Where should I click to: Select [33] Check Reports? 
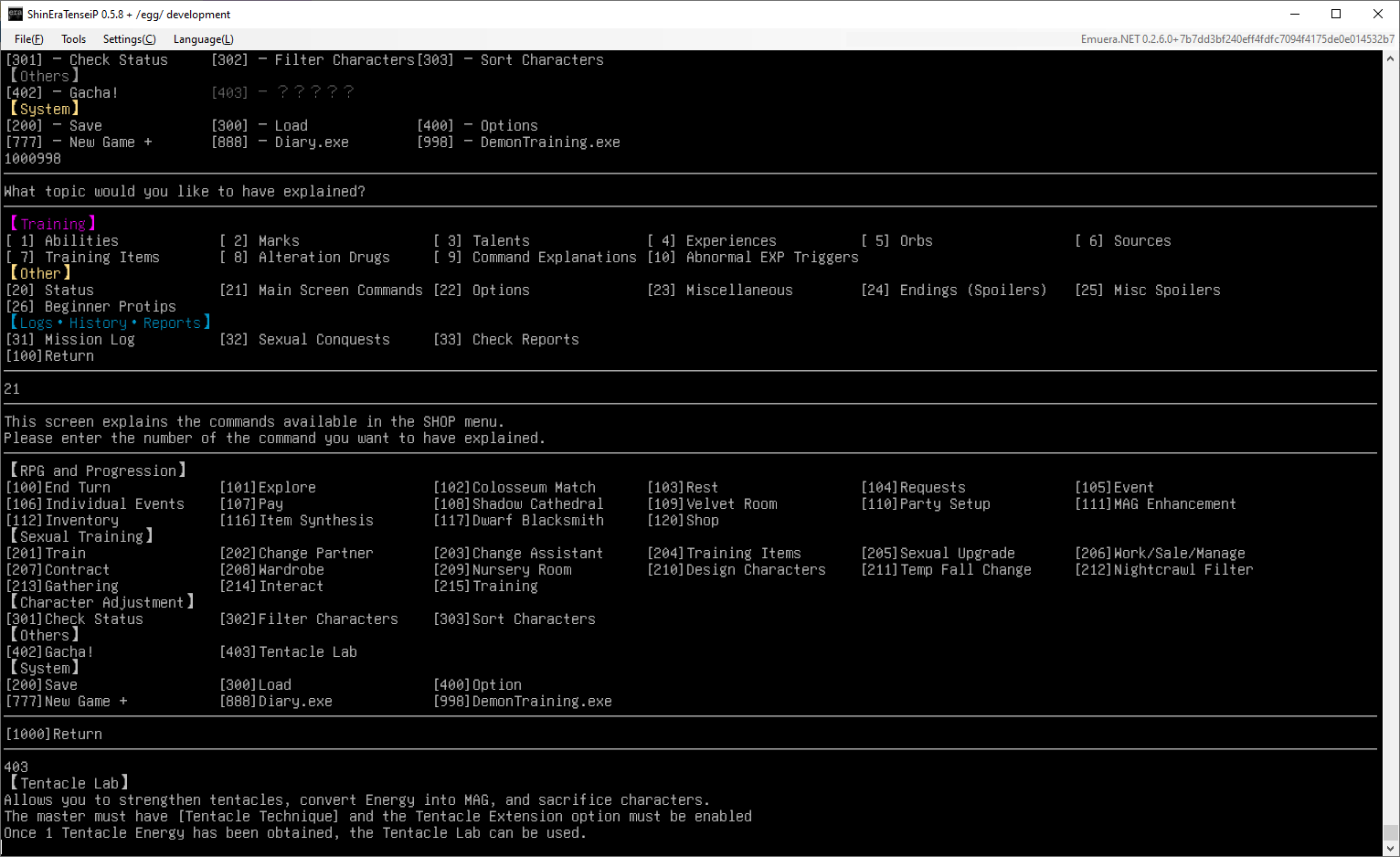(506, 340)
